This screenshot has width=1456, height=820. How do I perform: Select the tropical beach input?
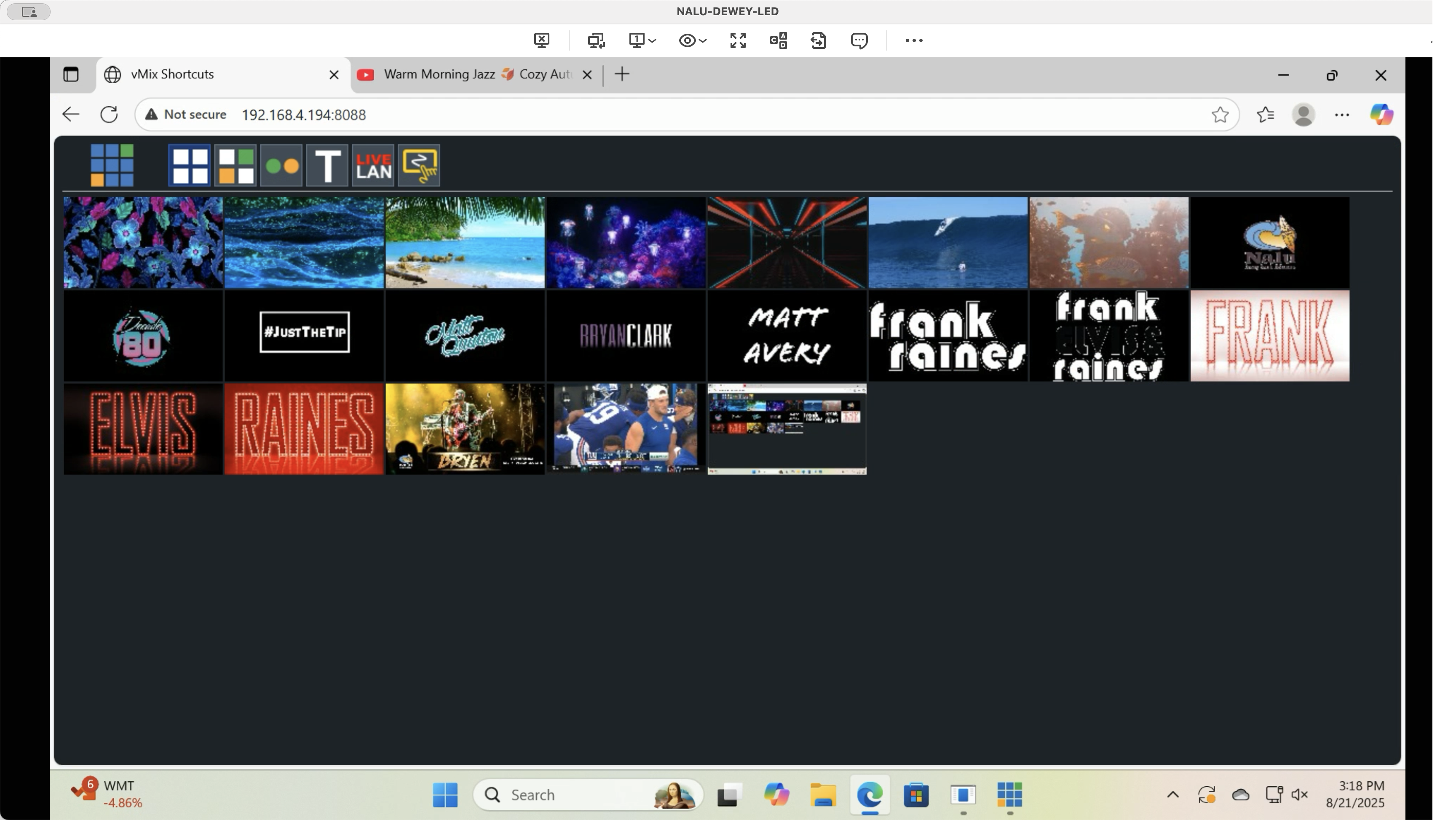click(x=465, y=243)
